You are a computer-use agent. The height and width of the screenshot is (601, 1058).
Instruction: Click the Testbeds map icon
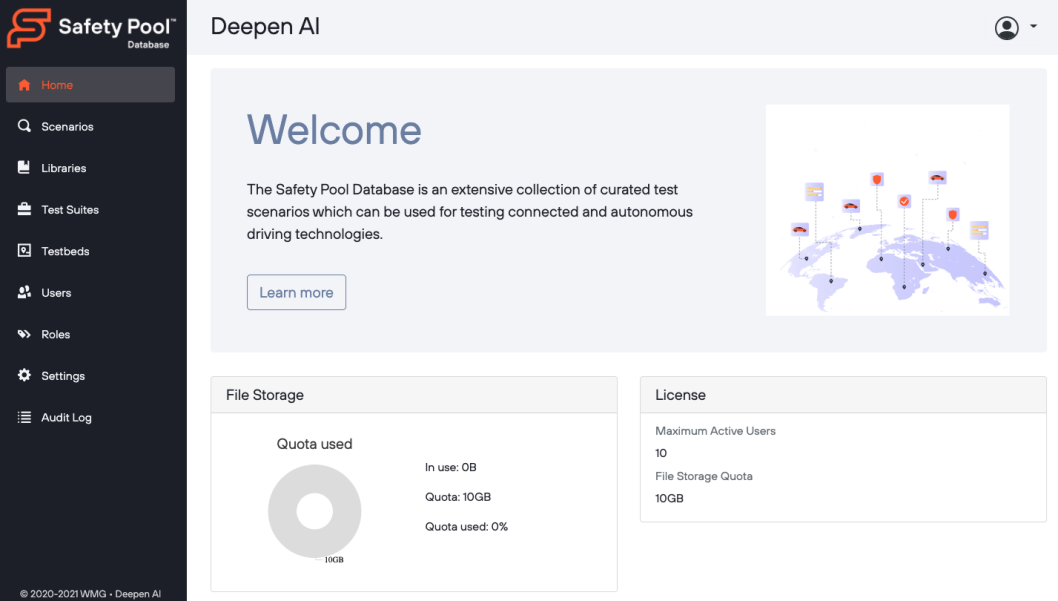click(24, 251)
